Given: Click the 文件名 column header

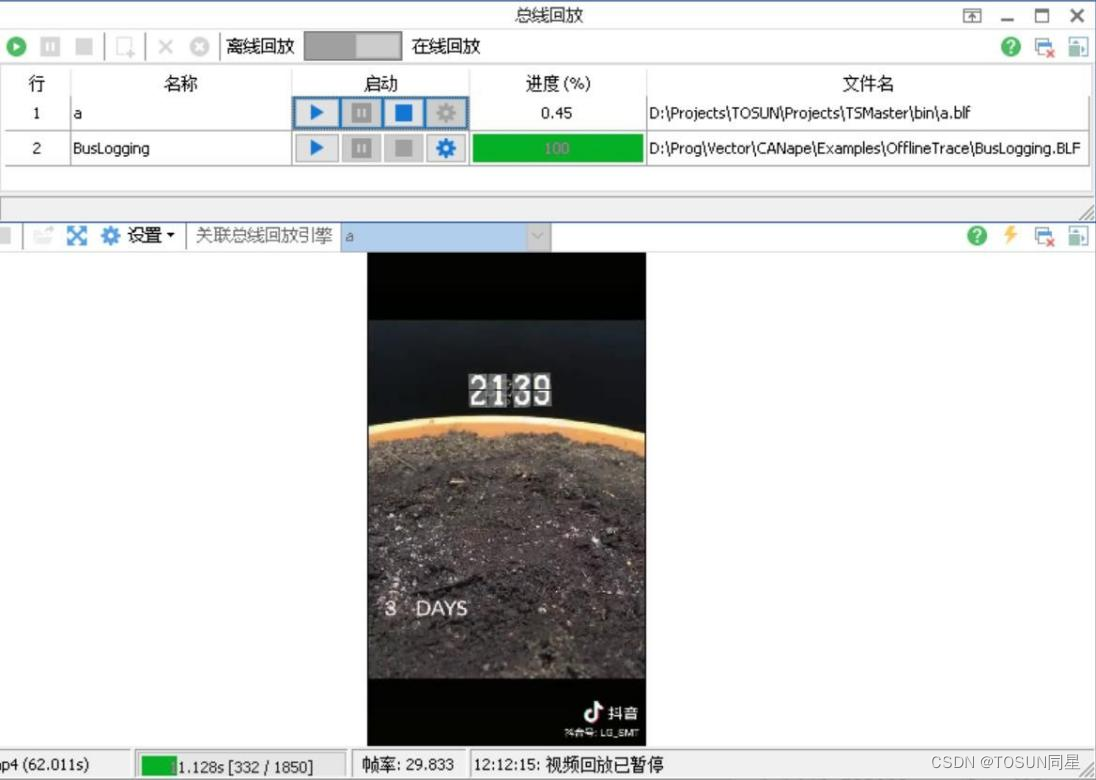Looking at the screenshot, I should (867, 83).
